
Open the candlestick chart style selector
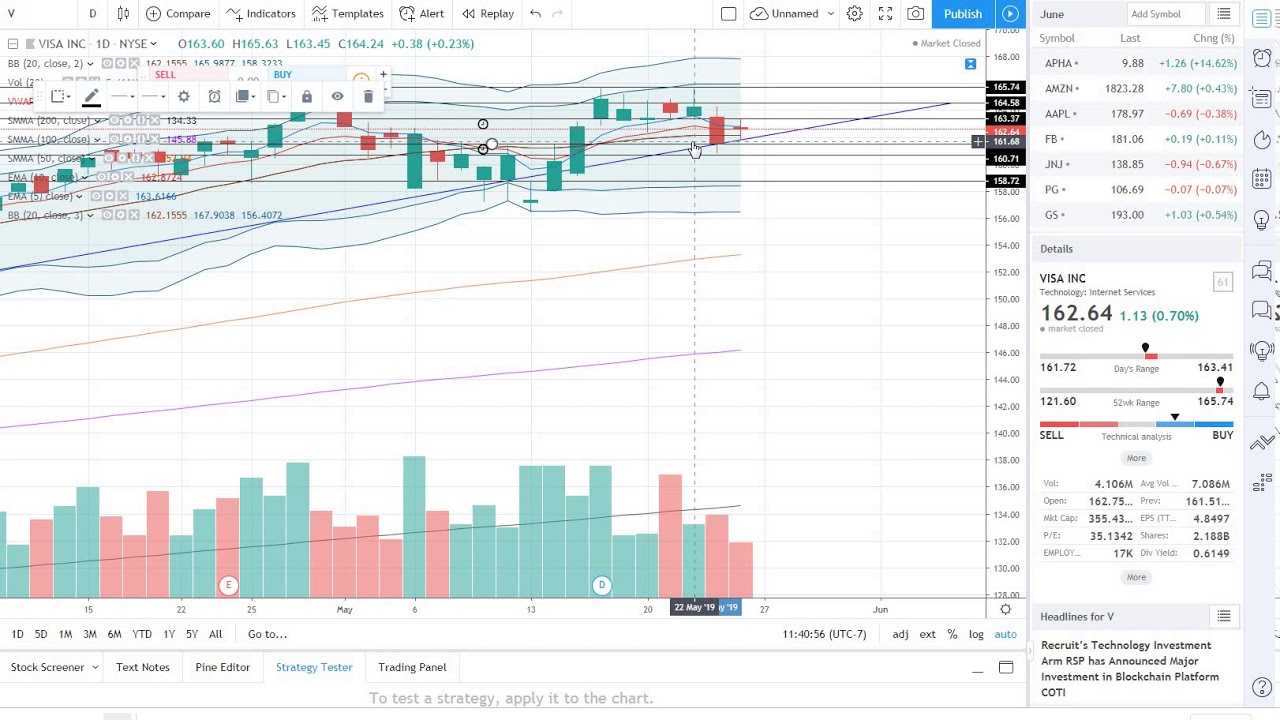pos(123,14)
